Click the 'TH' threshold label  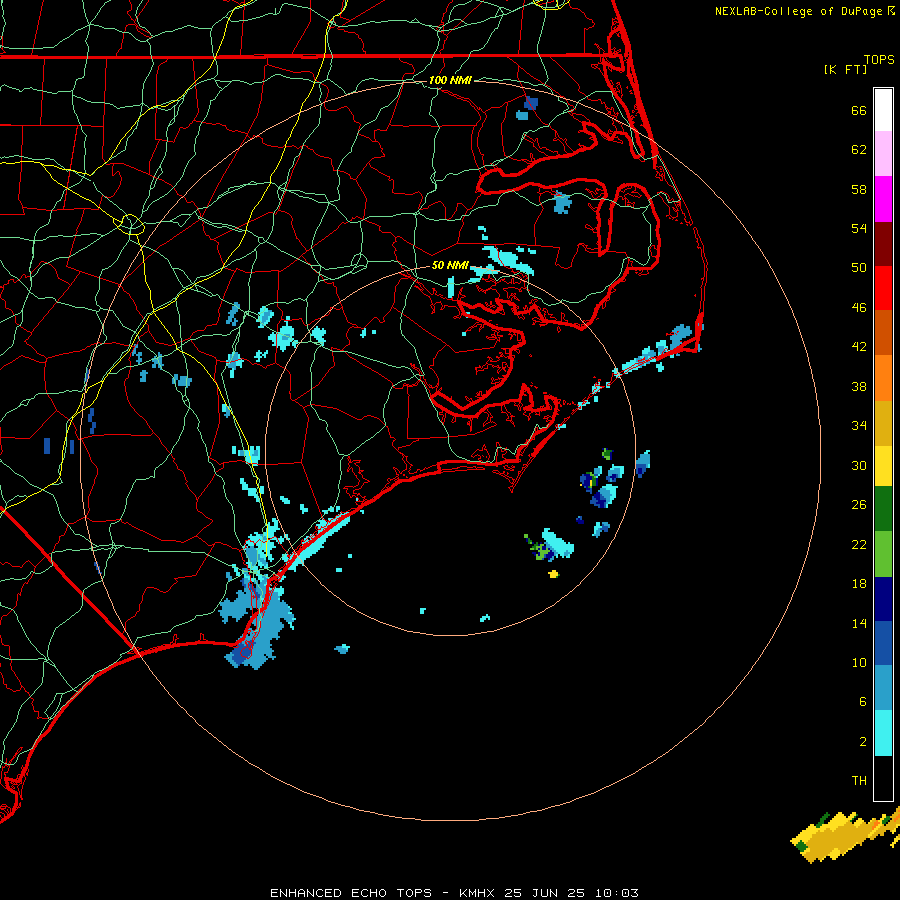click(859, 781)
